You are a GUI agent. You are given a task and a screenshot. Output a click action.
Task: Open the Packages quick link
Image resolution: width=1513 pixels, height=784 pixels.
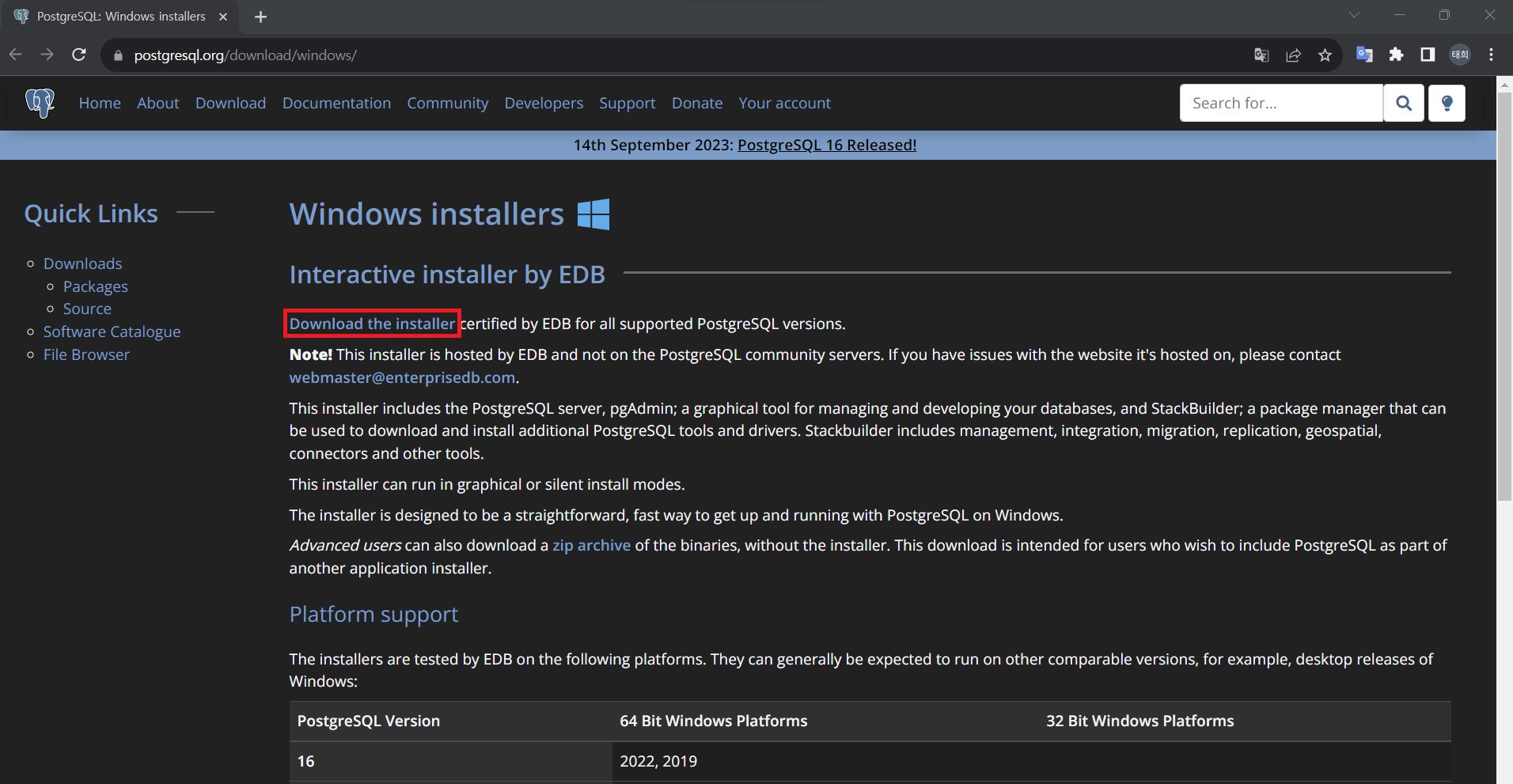[x=95, y=286]
